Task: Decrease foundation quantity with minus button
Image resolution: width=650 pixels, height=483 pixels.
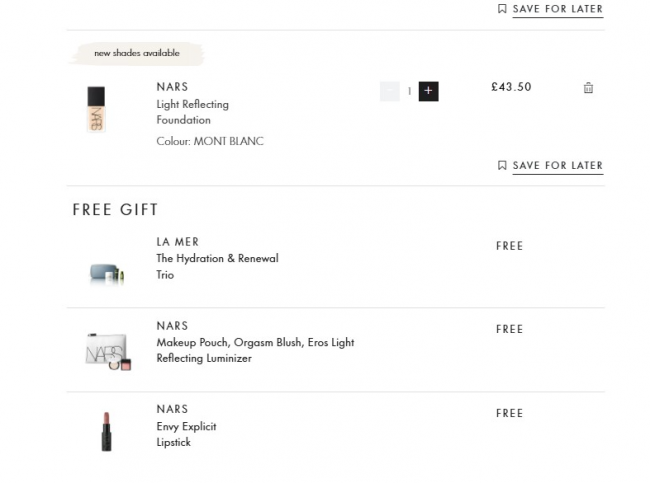Action: [x=390, y=91]
